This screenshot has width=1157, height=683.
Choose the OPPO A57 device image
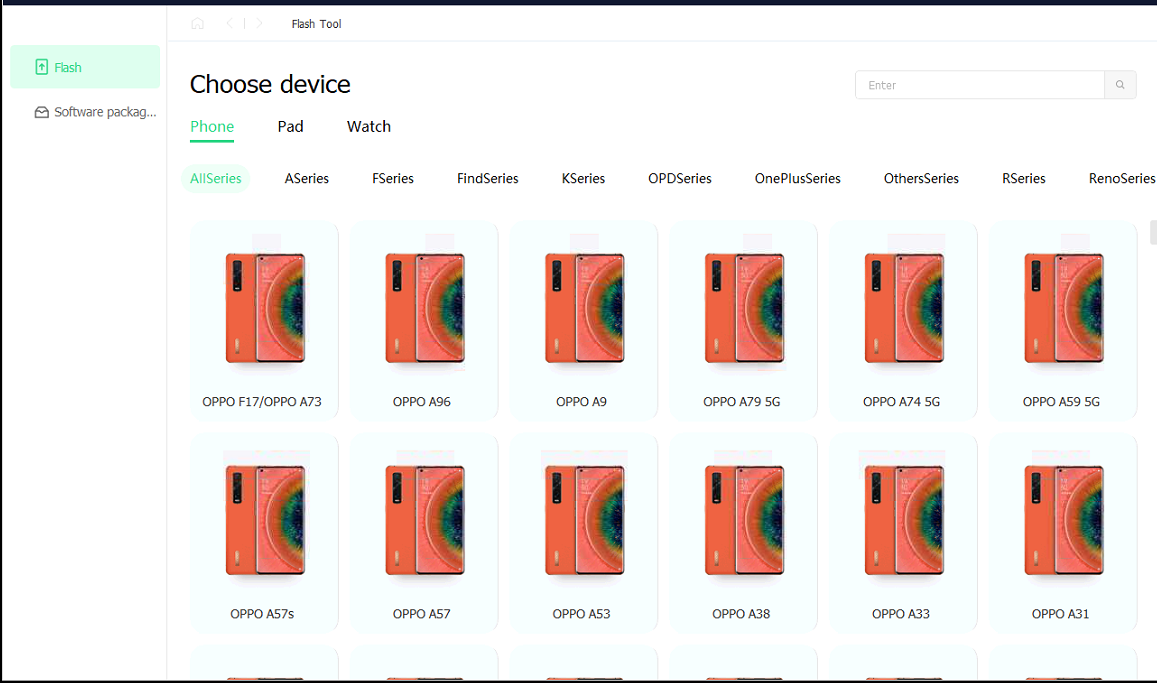point(424,520)
